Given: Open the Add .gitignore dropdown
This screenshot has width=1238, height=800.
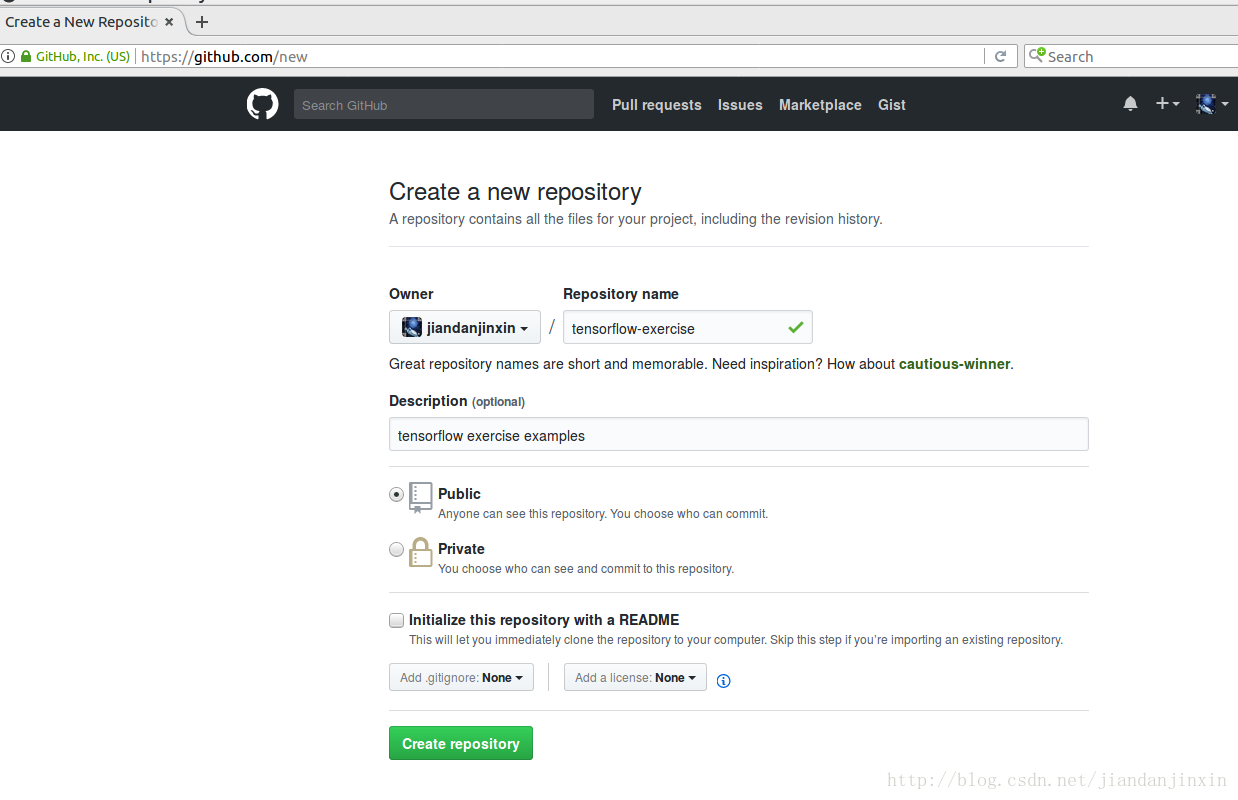Looking at the screenshot, I should pyautogui.click(x=461, y=677).
